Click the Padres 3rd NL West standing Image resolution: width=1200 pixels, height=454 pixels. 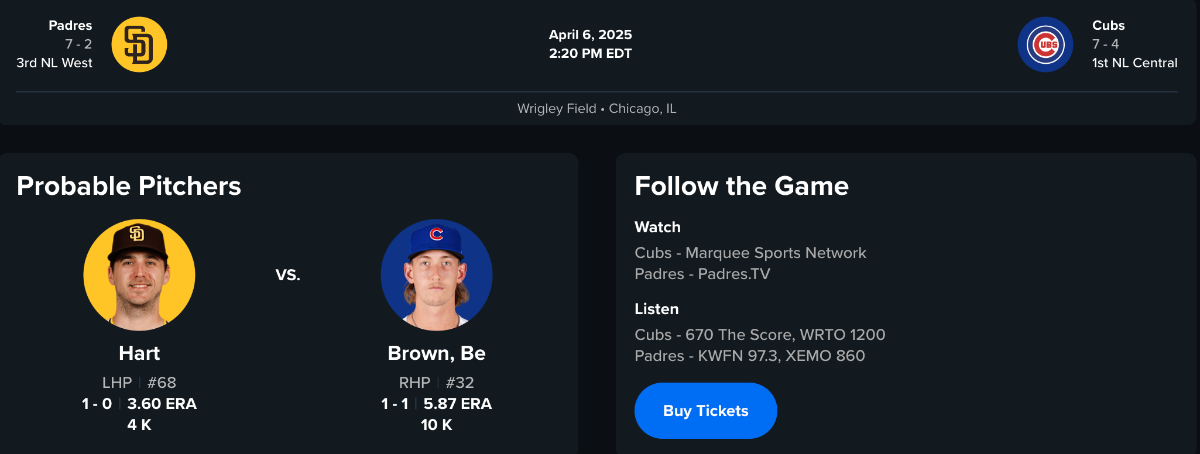click(x=54, y=63)
